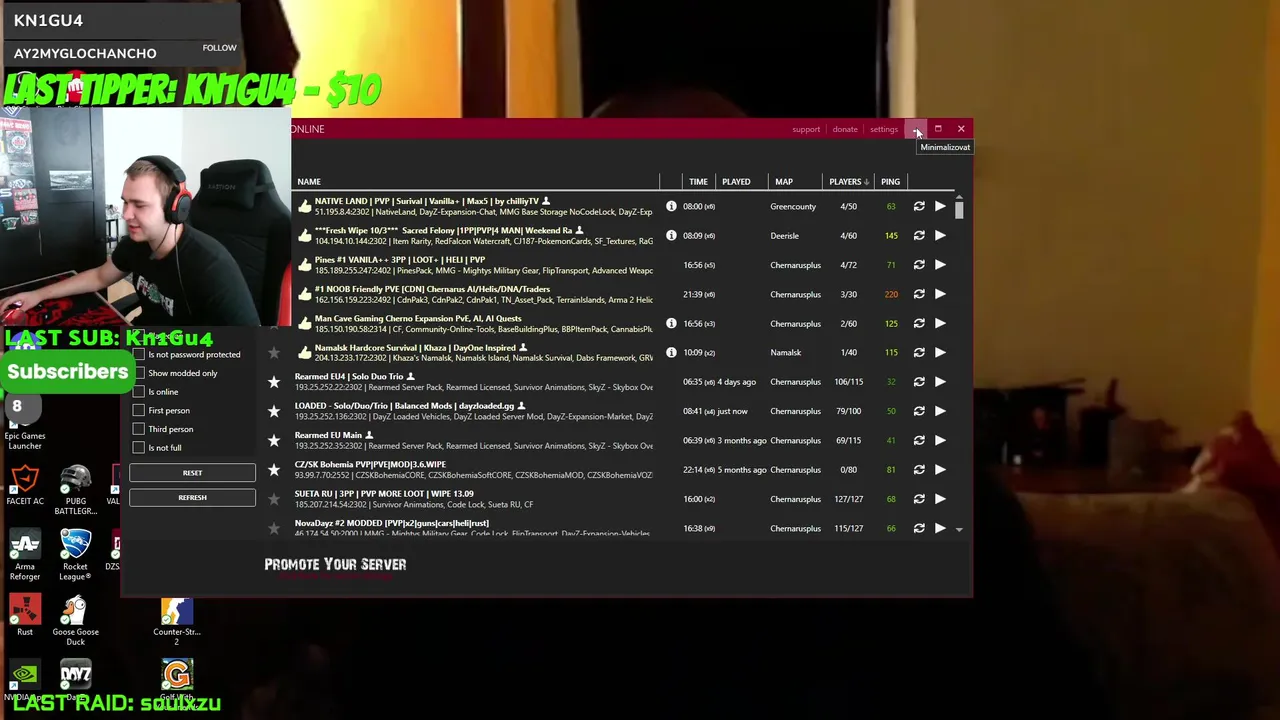Viewport: 1280px width, 720px height.
Task: Open info icon on Namalsk Hardcore Survival
Action: 671,352
